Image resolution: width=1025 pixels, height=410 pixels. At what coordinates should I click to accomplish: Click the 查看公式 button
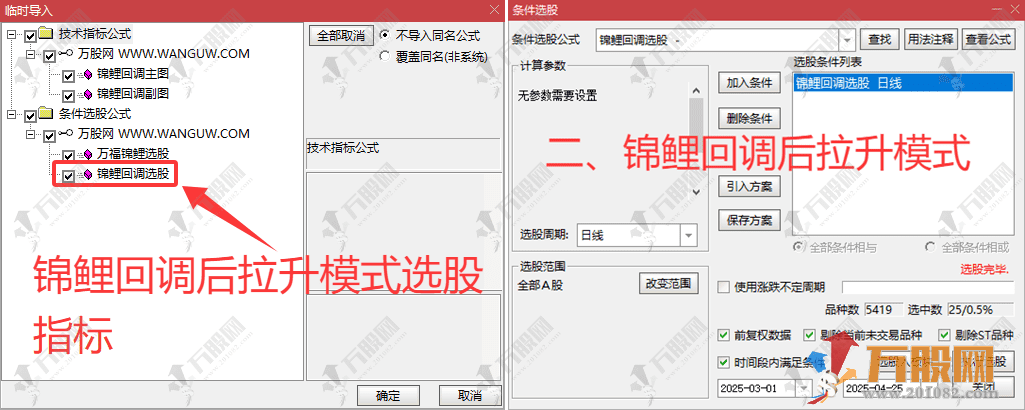click(x=988, y=39)
